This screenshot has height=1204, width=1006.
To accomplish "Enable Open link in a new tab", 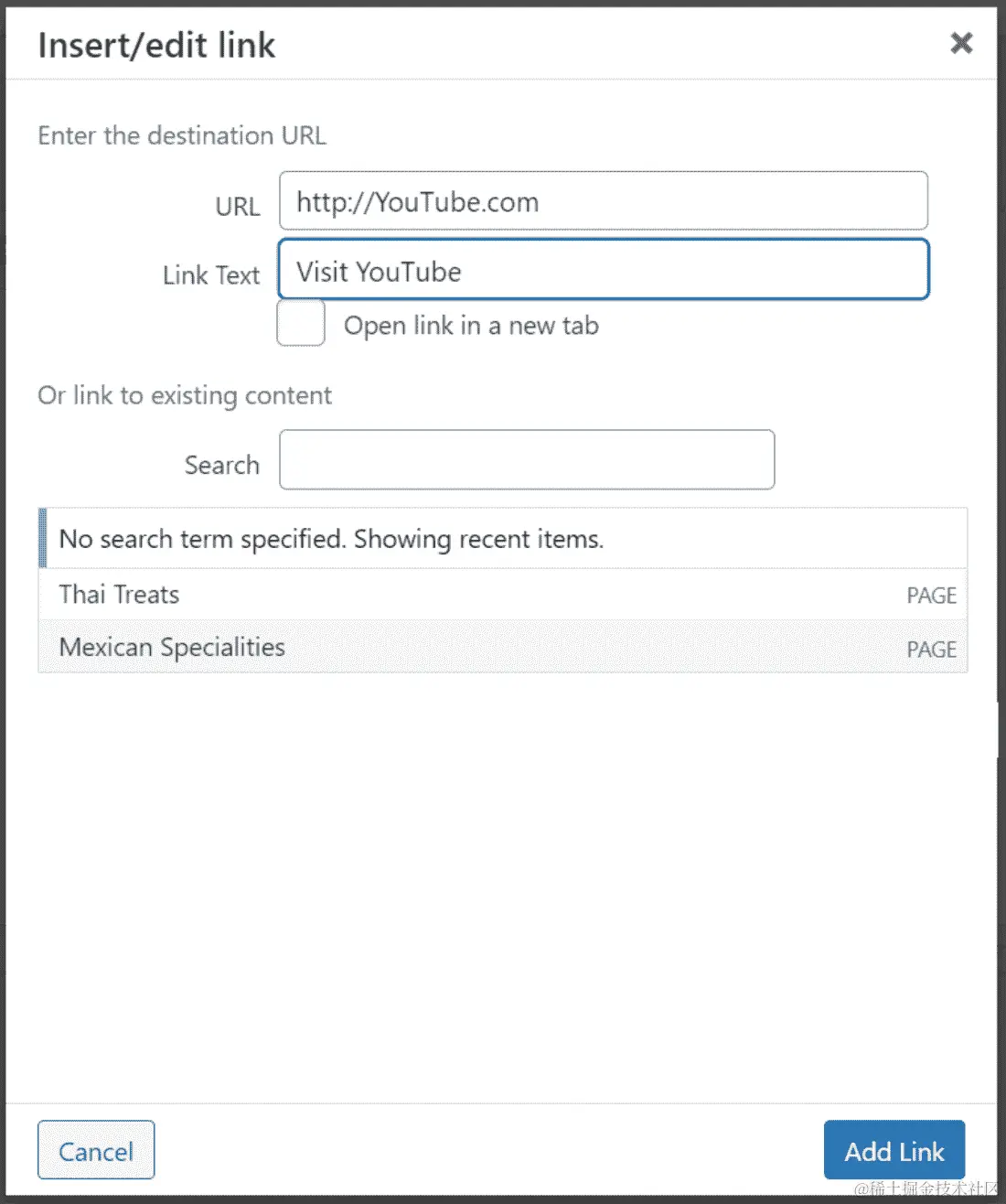I will tap(301, 323).
